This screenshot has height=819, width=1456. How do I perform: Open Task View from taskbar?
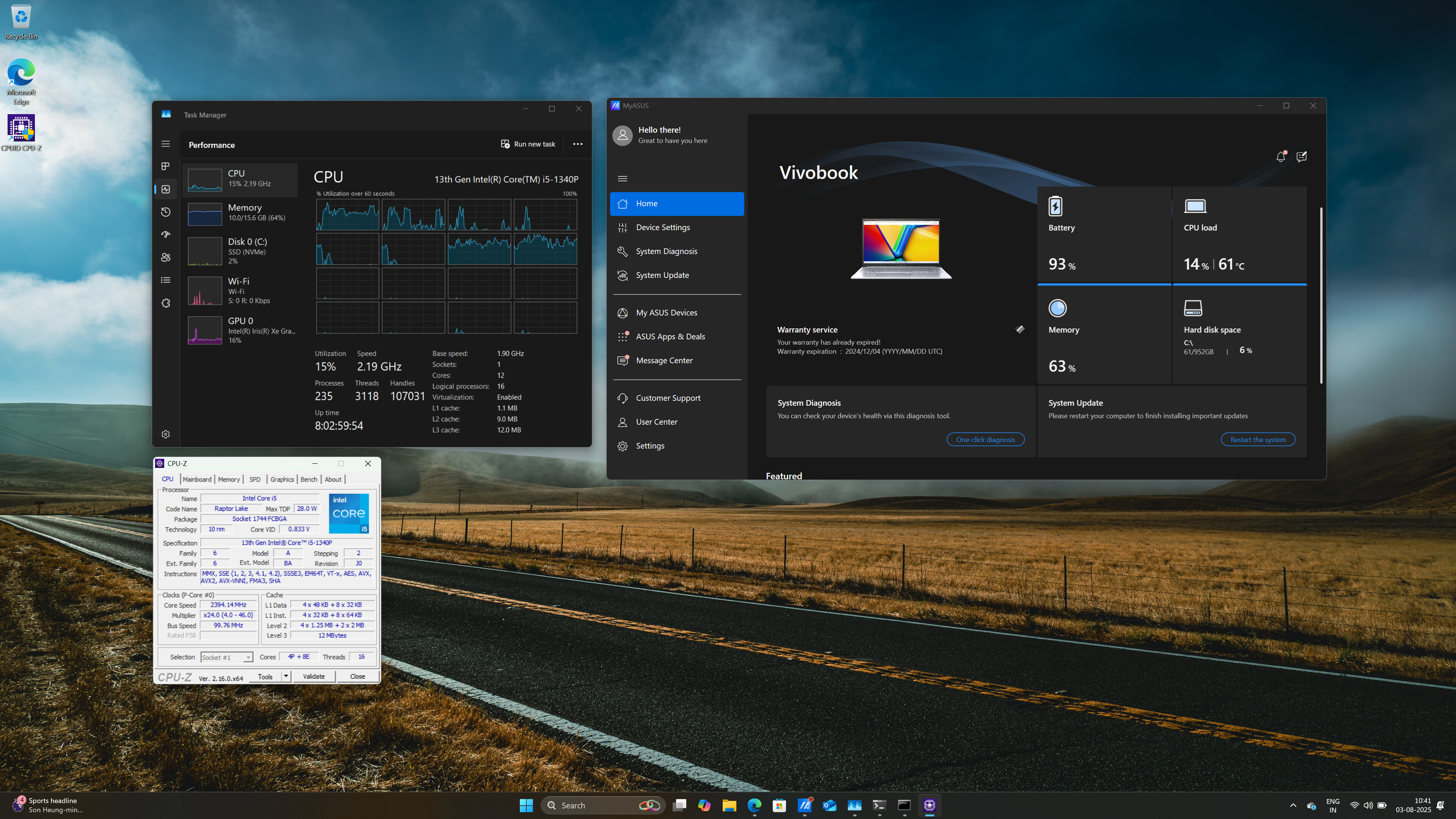pyautogui.click(x=679, y=805)
